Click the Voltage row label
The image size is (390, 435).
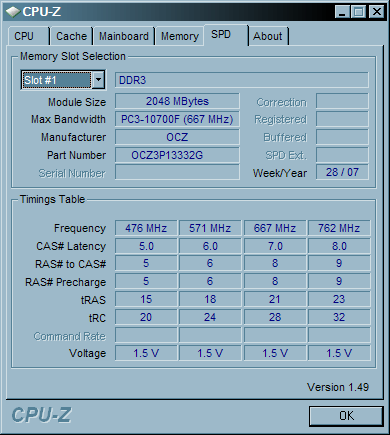click(88, 353)
